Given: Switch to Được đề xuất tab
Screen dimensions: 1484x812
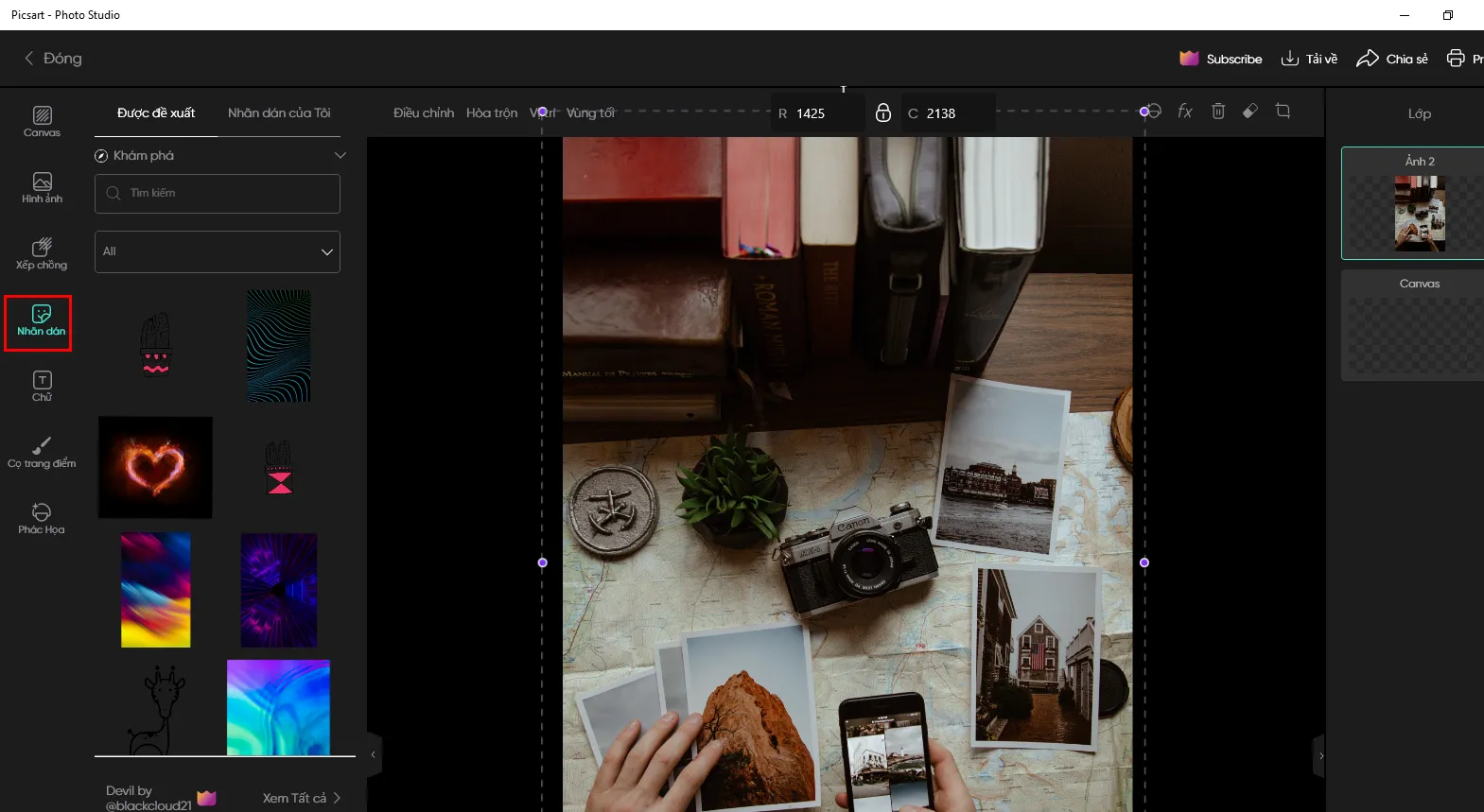Looking at the screenshot, I should point(156,113).
